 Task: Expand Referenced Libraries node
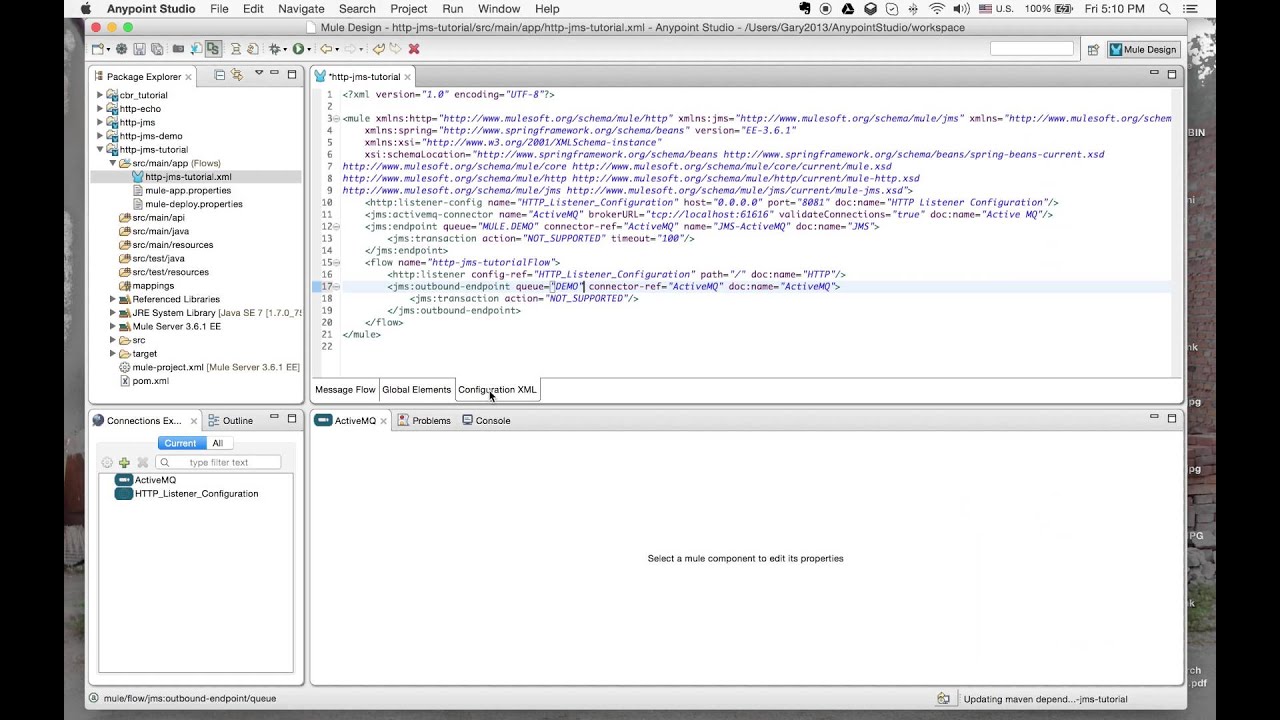(x=113, y=299)
